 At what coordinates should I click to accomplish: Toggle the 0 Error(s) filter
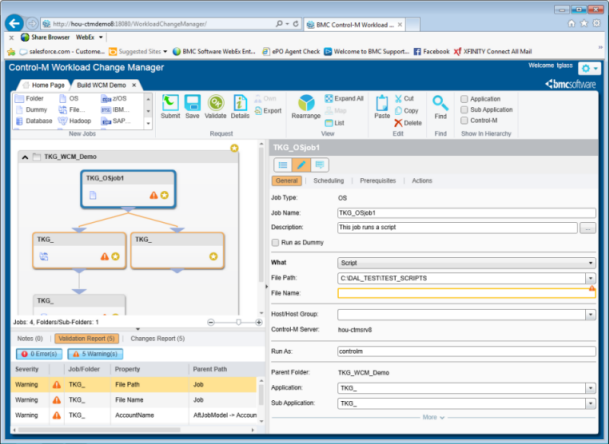tap(39, 354)
